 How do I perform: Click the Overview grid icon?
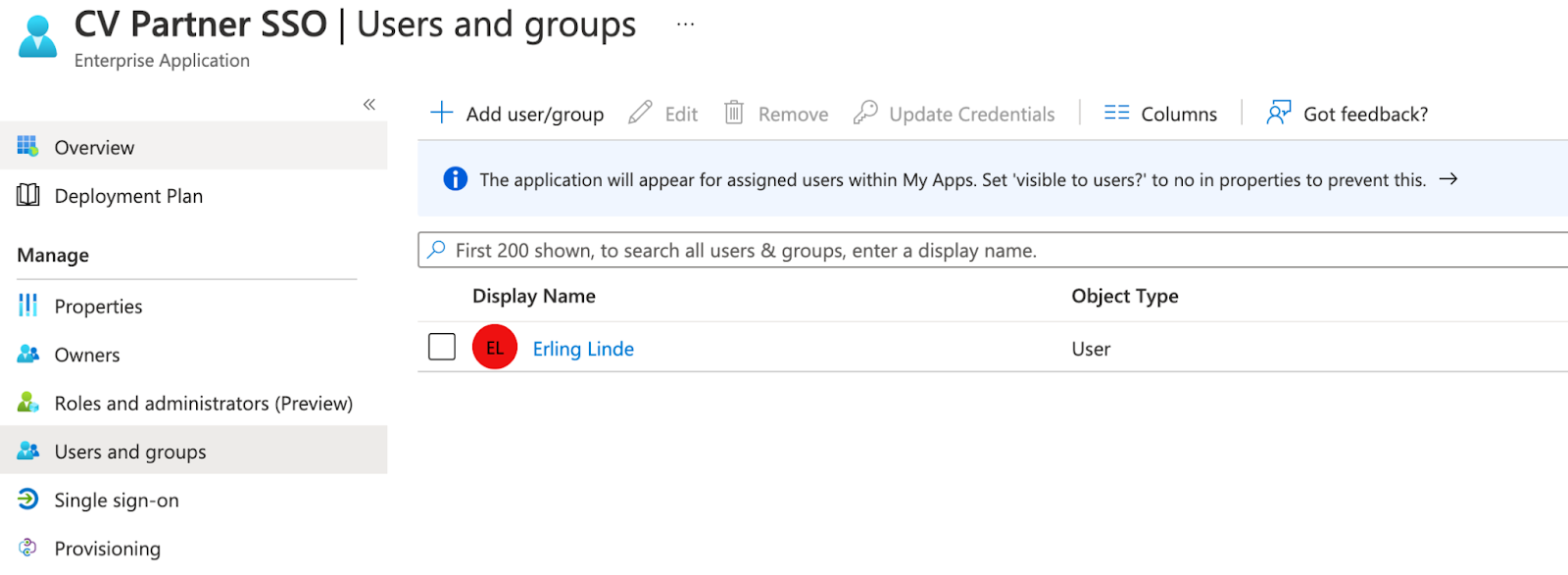point(27,147)
